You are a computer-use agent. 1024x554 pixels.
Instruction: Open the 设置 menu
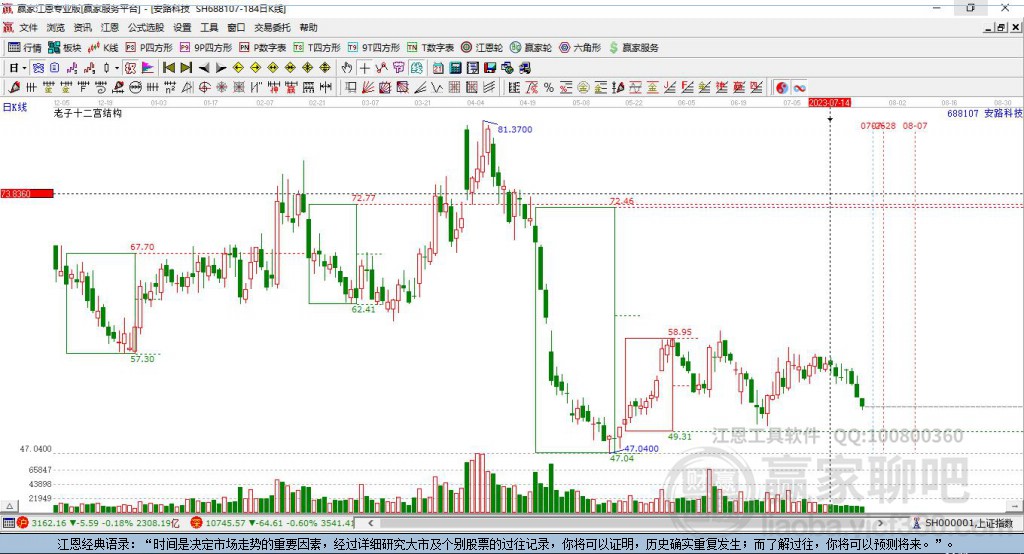[x=182, y=27]
